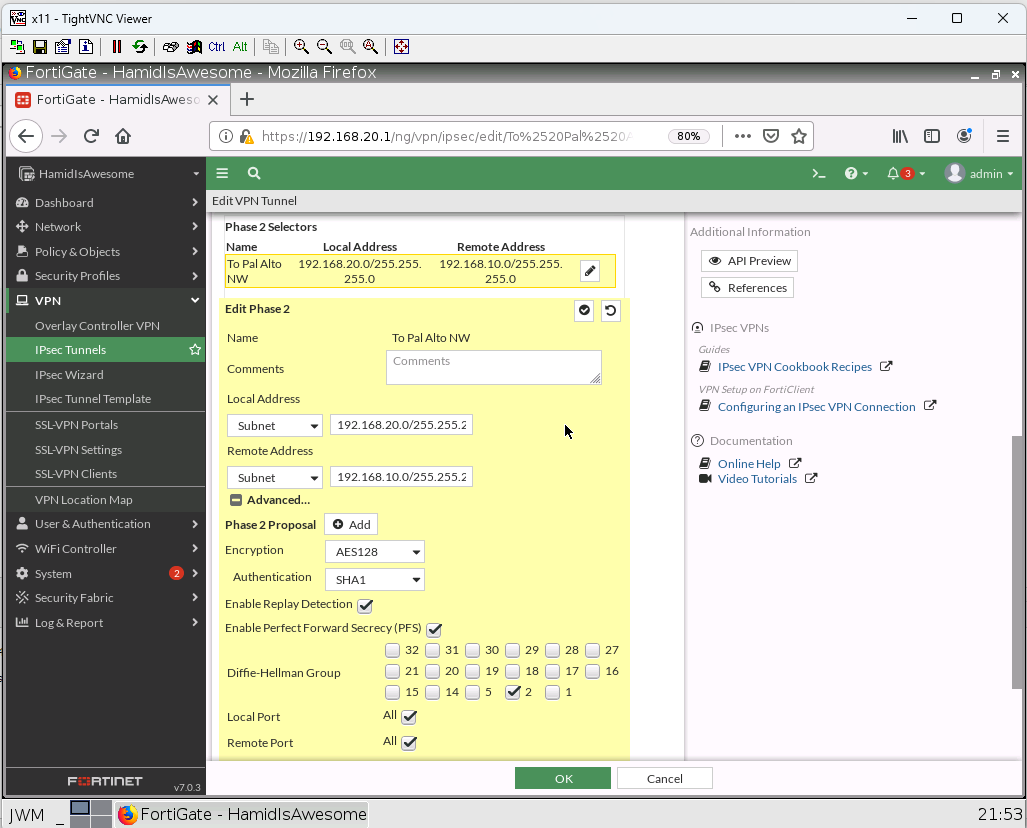The image size is (1027, 828).
Task: Click the favorite star next to IPsec Tunnels
Action: tap(195, 350)
